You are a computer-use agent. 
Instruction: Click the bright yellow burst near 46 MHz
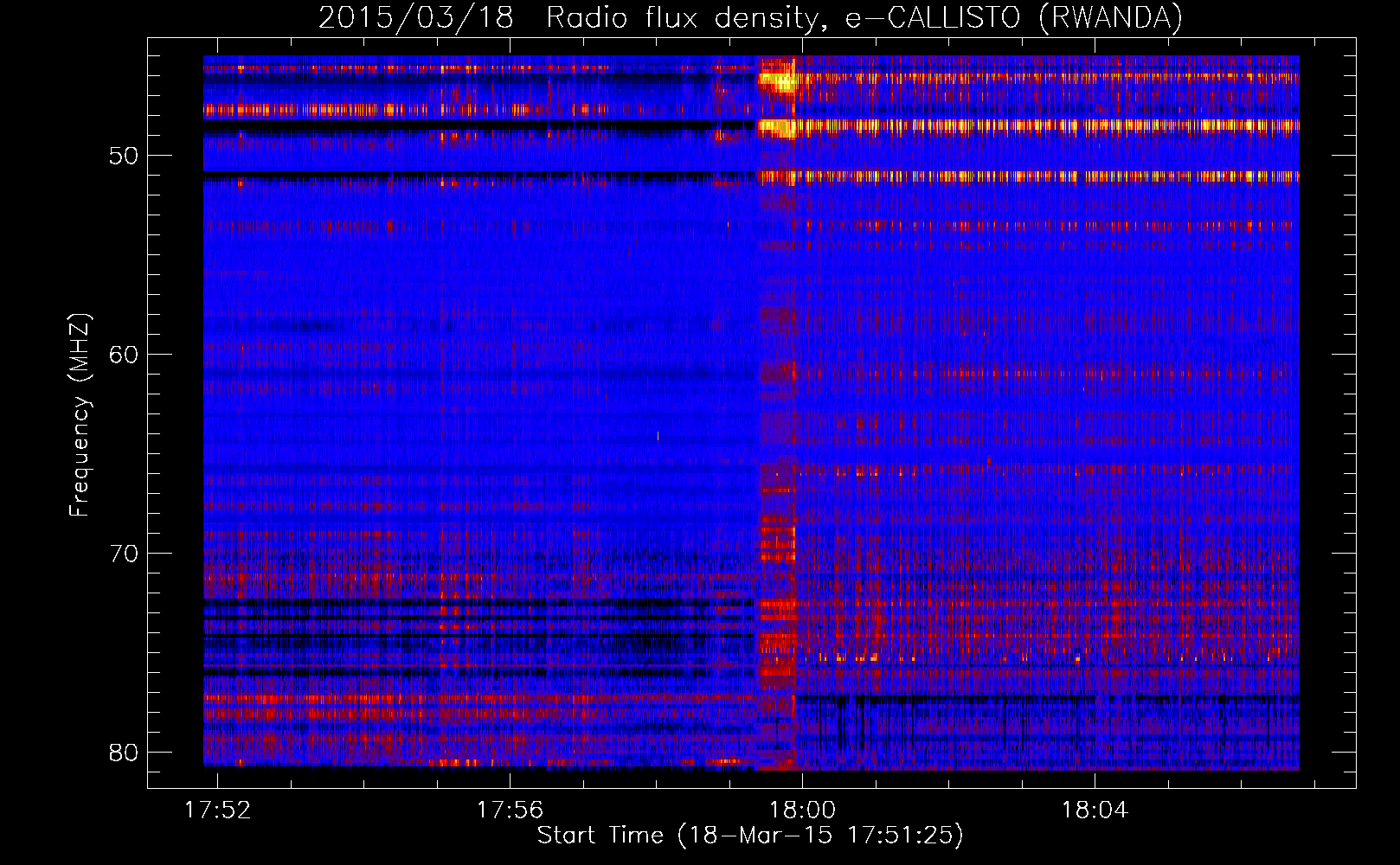[x=777, y=81]
